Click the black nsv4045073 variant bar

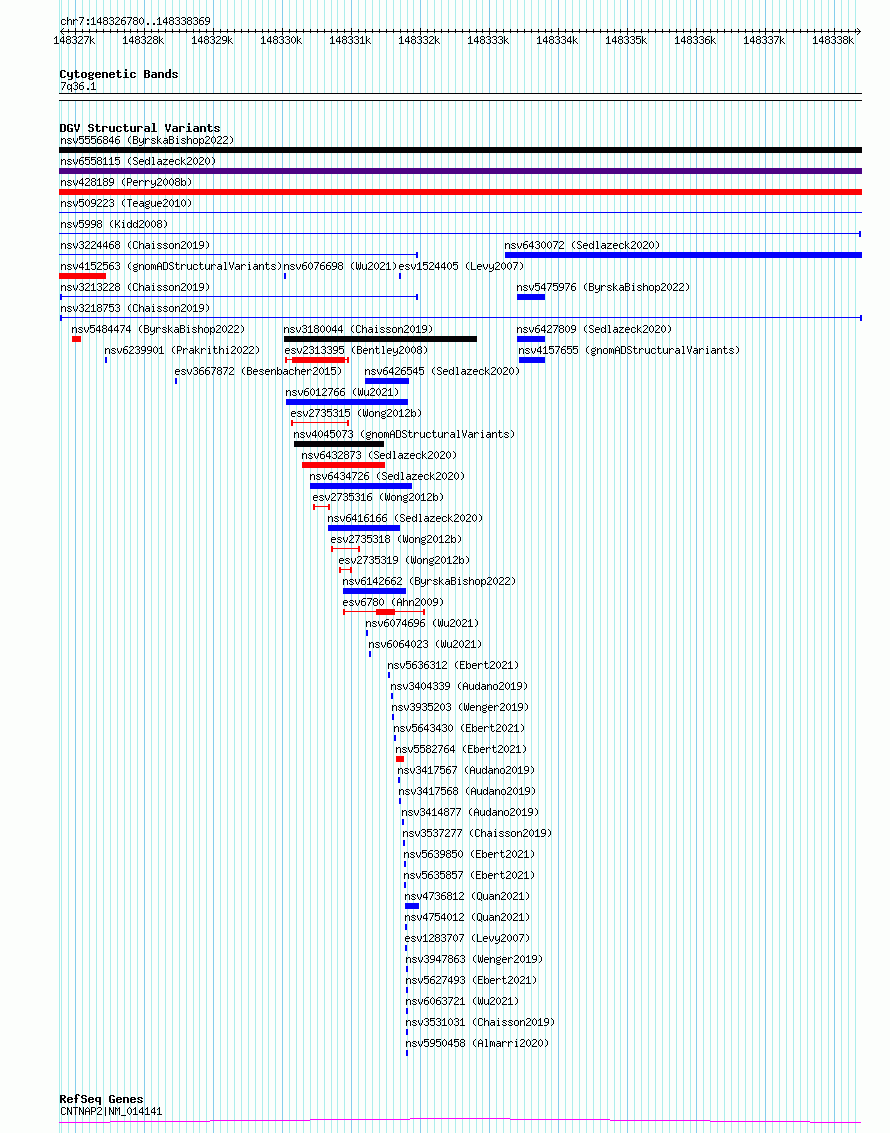(339, 444)
